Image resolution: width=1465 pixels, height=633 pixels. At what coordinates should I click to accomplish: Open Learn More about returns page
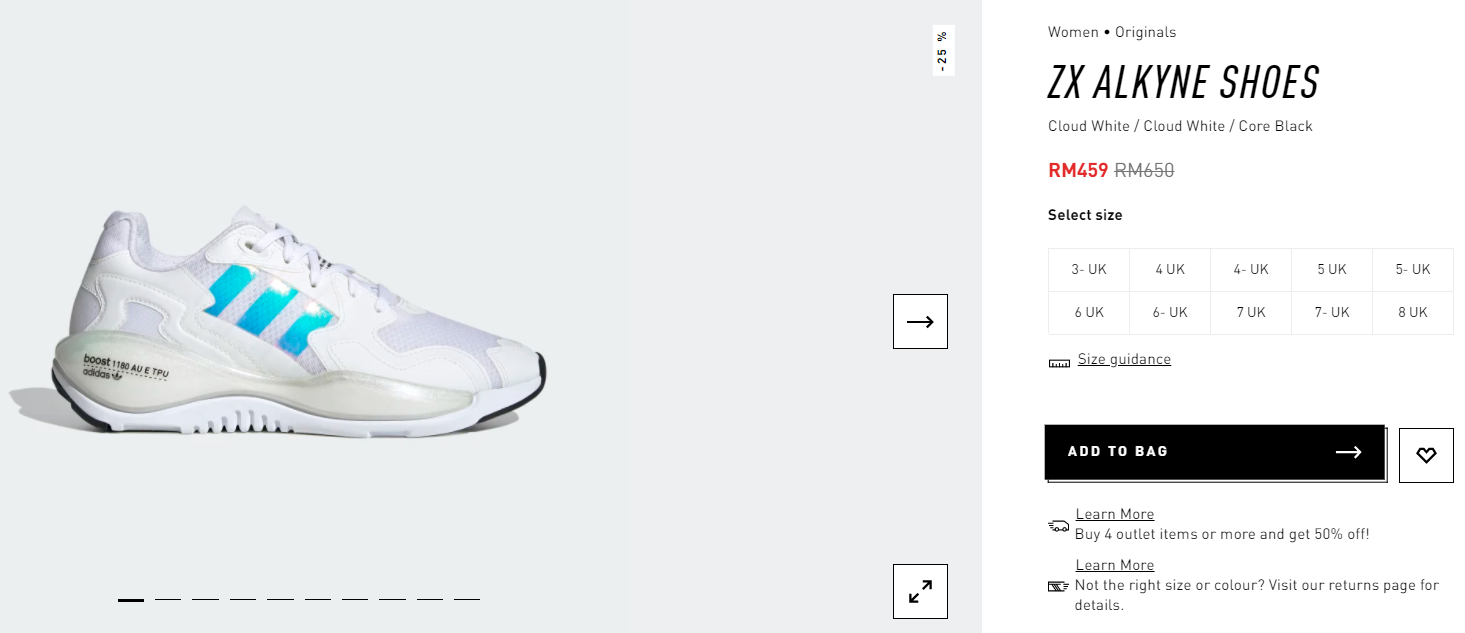click(1115, 565)
